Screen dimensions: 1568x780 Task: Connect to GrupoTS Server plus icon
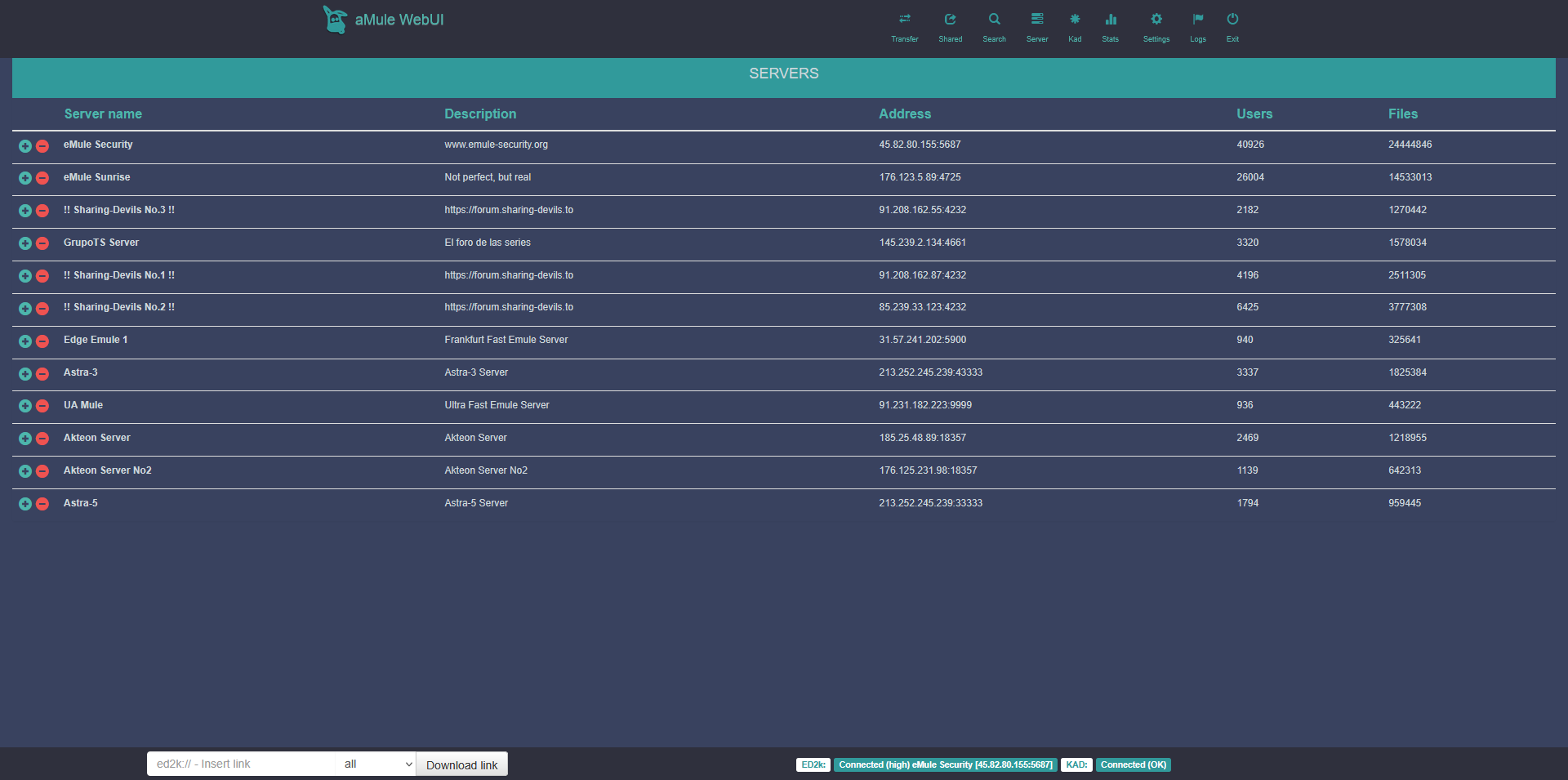[25, 243]
